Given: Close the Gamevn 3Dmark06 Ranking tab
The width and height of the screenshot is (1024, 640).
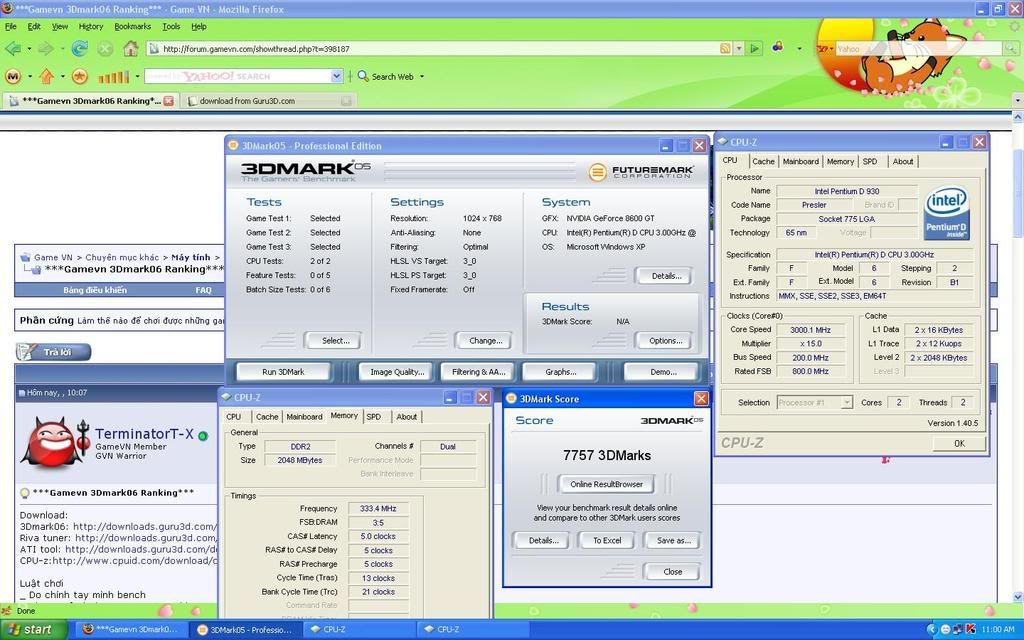Looking at the screenshot, I should (168, 101).
